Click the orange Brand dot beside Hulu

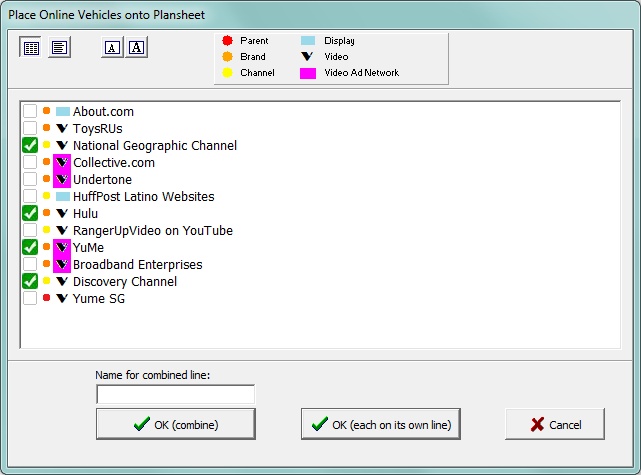(x=47, y=213)
